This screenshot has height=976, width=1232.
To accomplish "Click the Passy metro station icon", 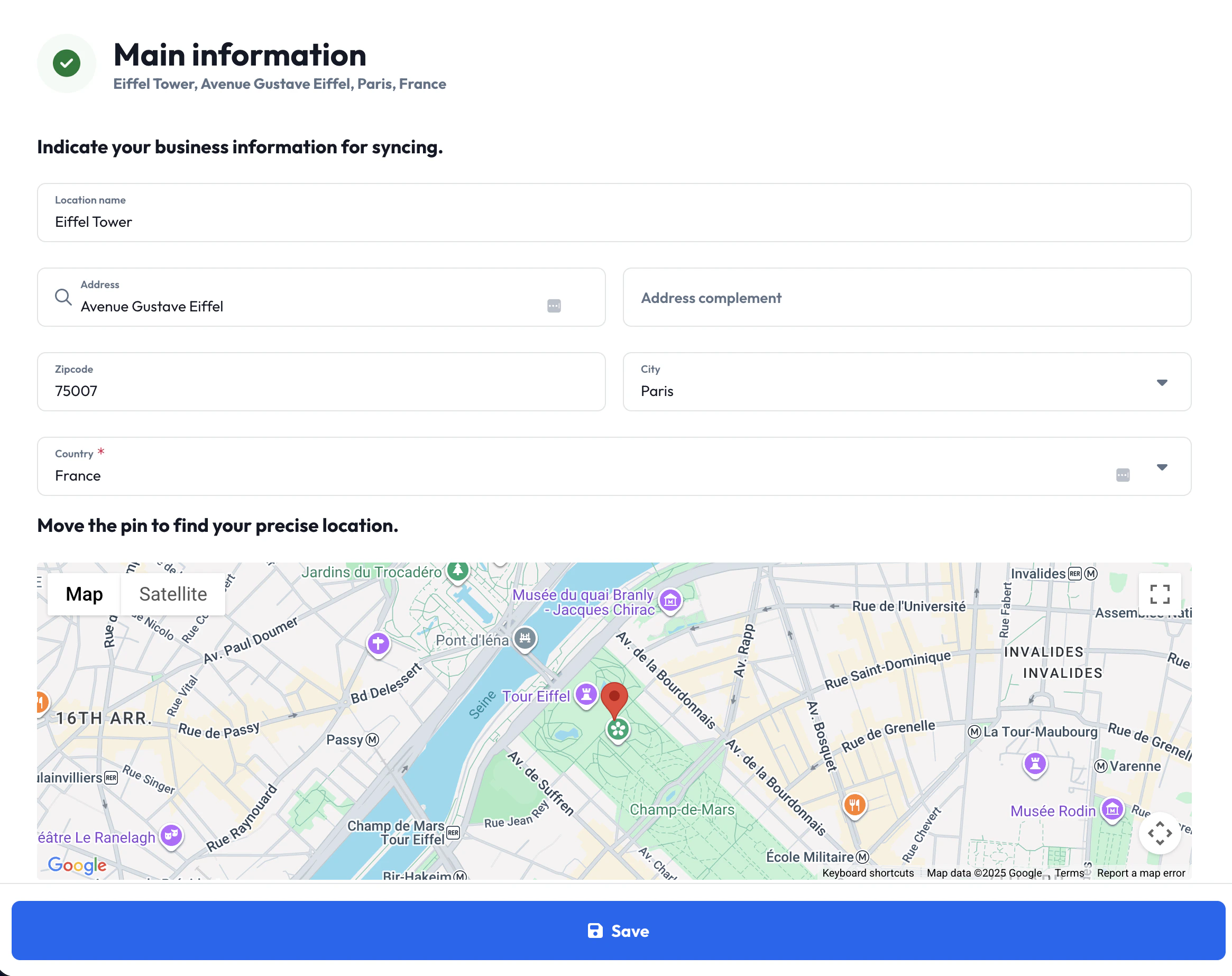I will click(373, 740).
